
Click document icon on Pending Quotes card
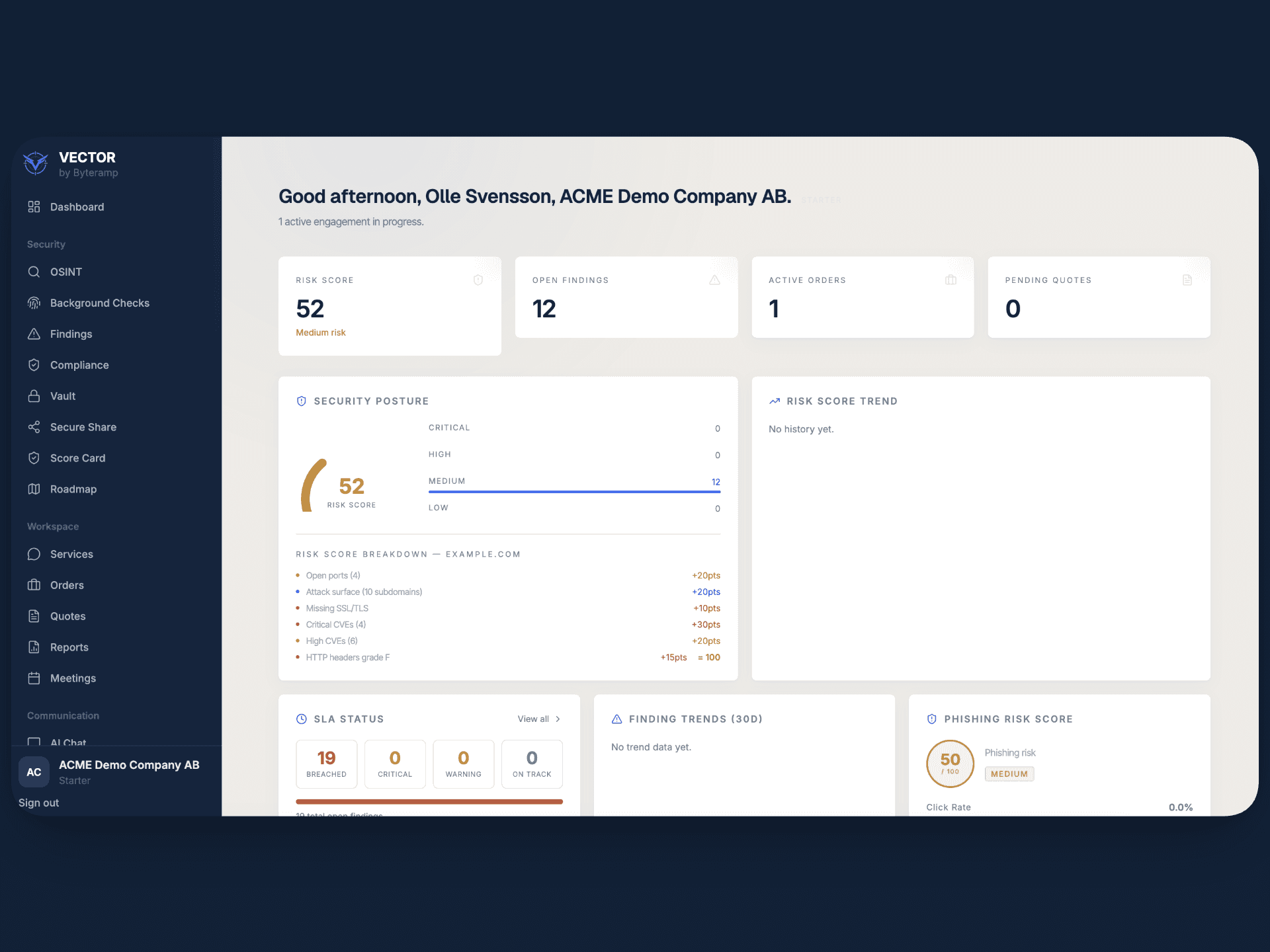click(x=1187, y=280)
